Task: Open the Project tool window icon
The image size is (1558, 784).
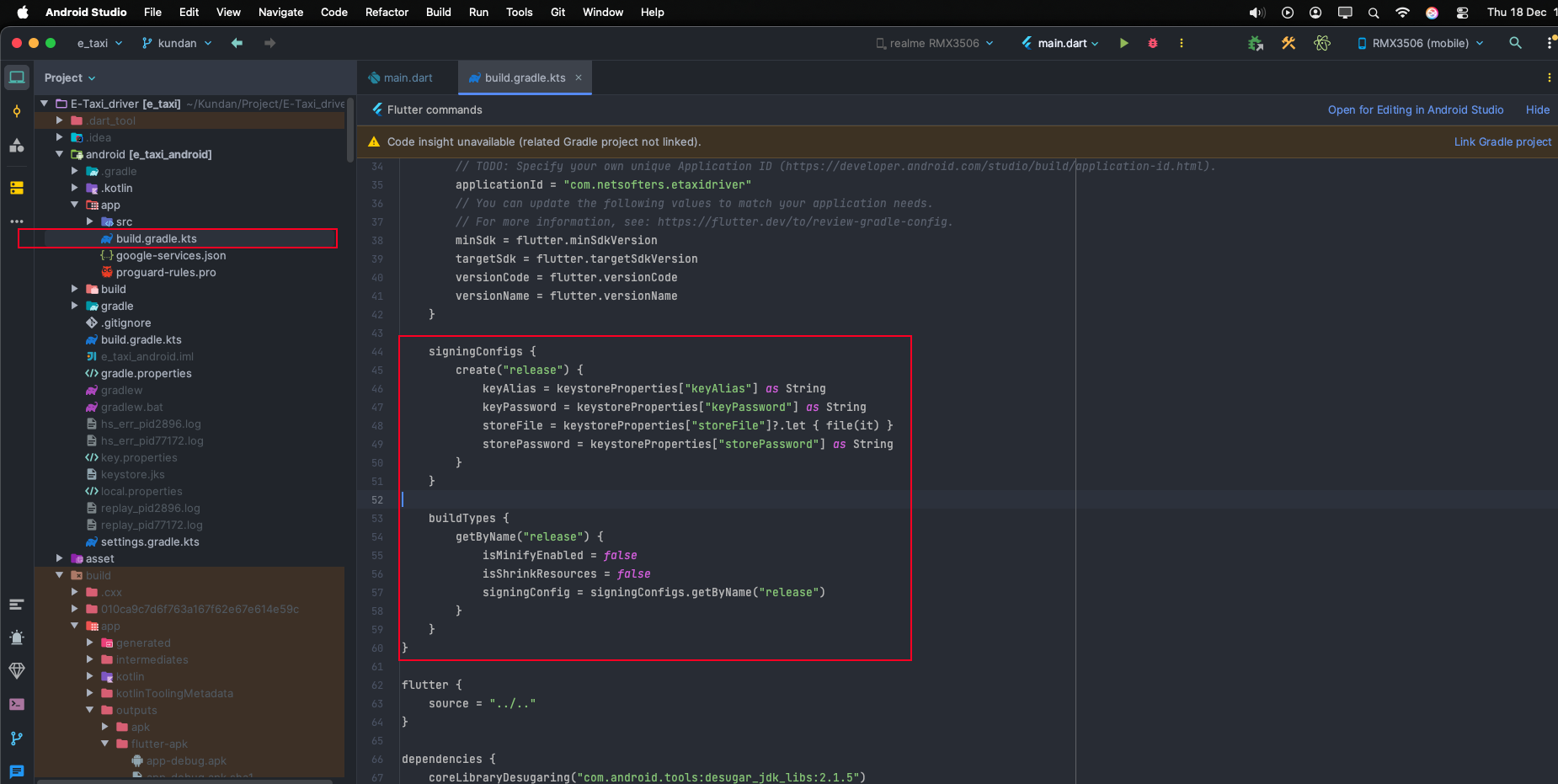Action: 17,77
